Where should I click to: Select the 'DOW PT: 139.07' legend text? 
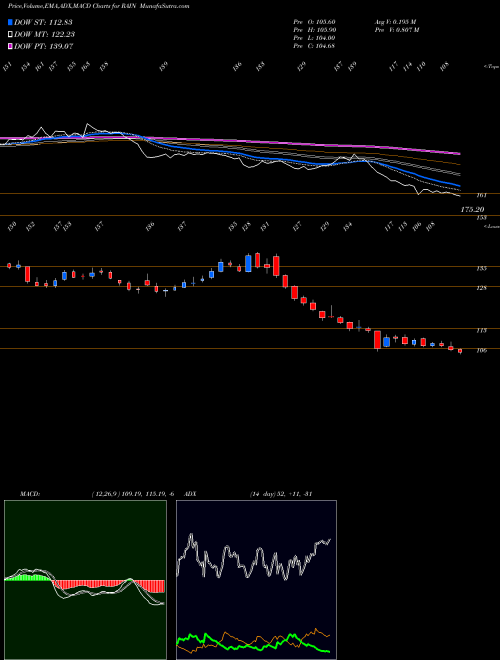coord(44,46)
